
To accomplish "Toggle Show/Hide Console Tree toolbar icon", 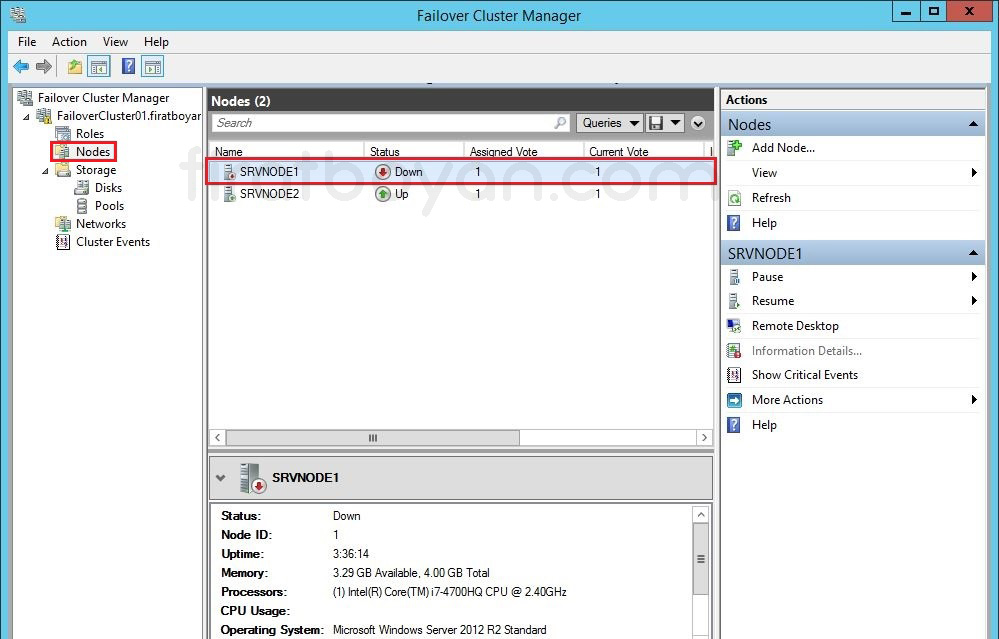I will (x=99, y=66).
